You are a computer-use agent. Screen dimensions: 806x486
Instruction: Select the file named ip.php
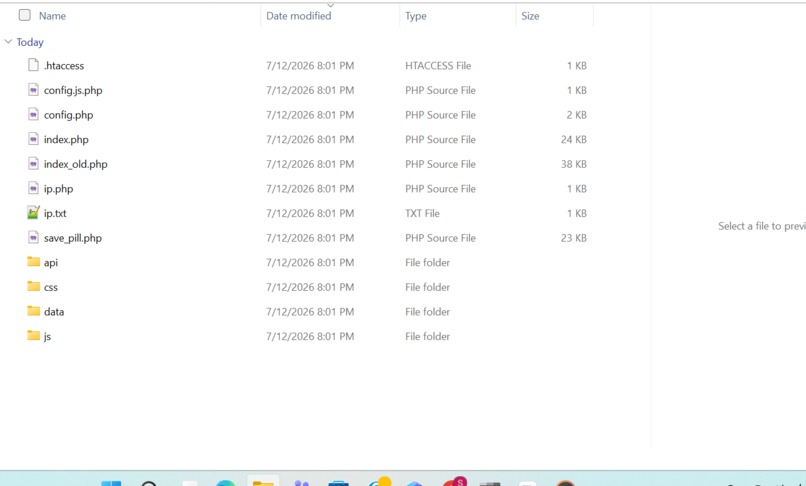(59, 189)
